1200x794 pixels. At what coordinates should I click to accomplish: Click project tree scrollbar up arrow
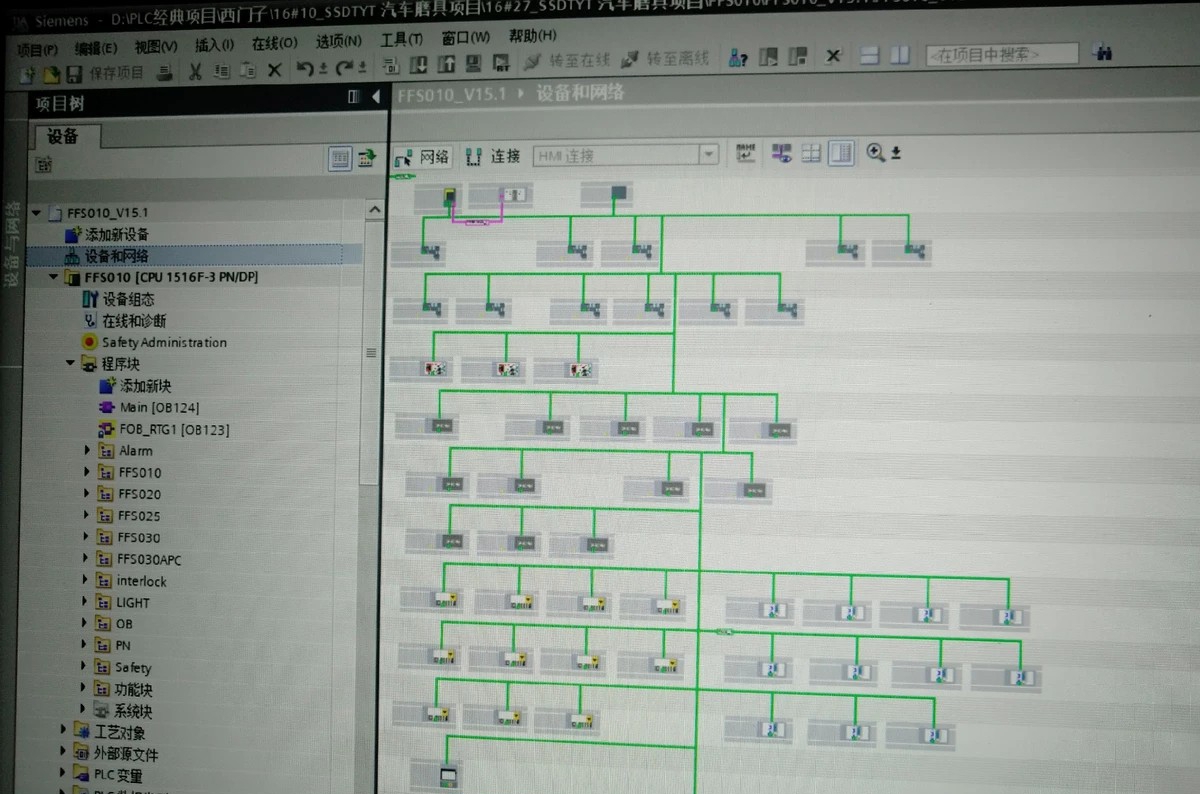pyautogui.click(x=374, y=210)
